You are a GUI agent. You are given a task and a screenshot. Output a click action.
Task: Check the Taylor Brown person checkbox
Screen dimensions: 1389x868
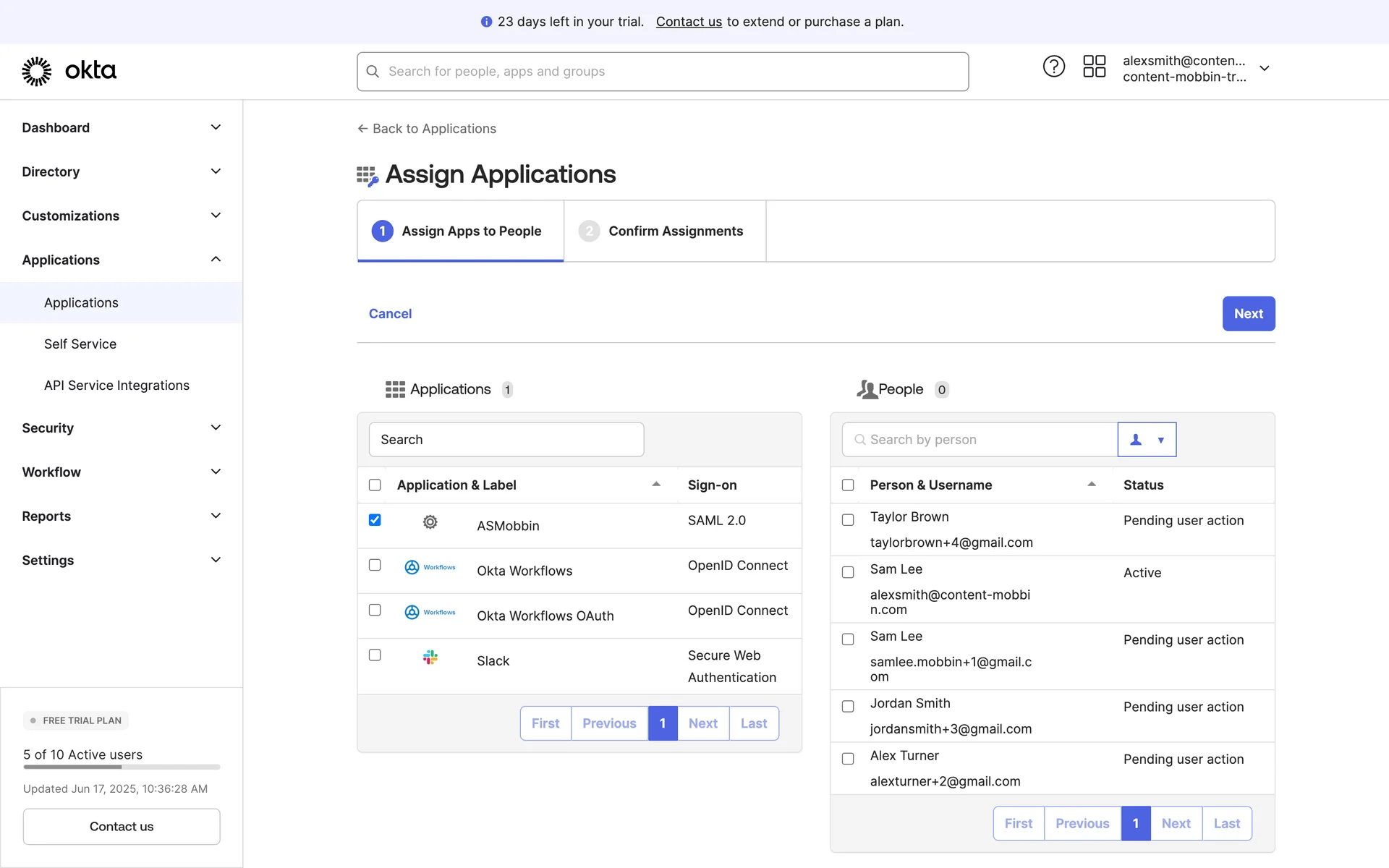(x=848, y=520)
